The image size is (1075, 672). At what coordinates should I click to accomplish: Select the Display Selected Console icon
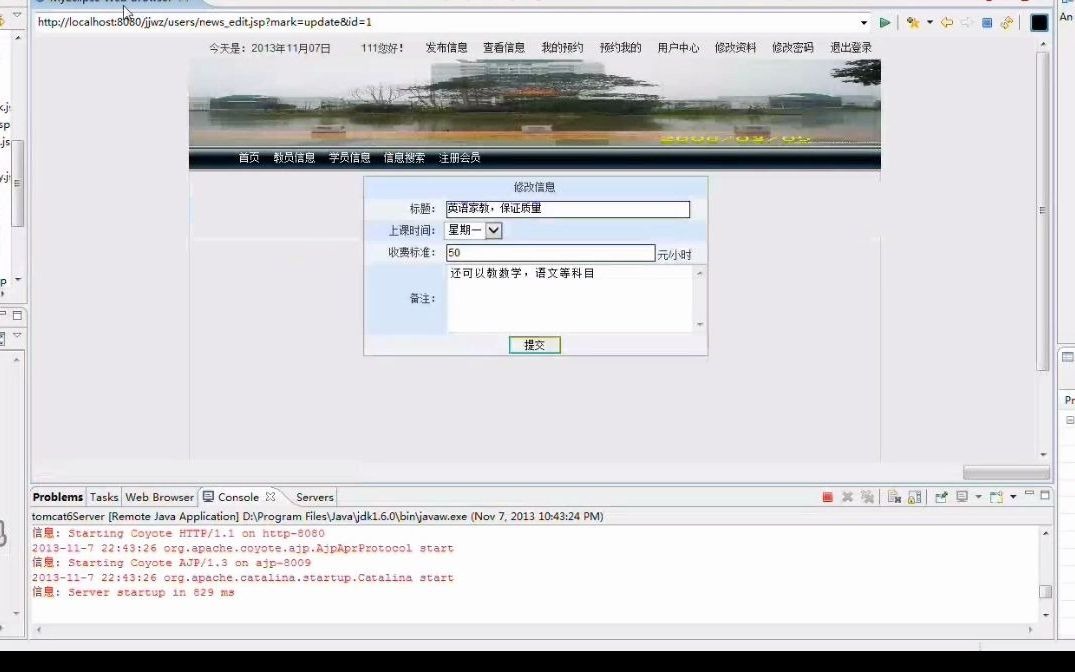tap(962, 496)
